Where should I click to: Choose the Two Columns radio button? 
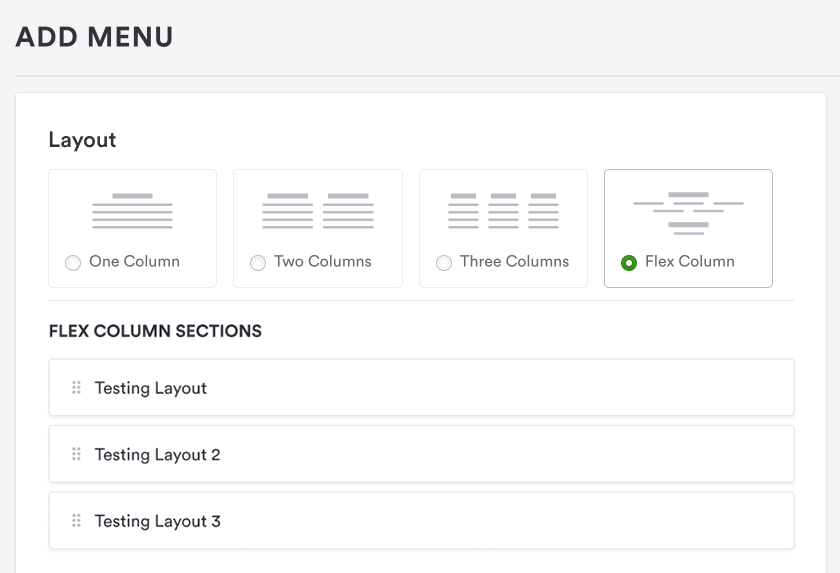(258, 263)
